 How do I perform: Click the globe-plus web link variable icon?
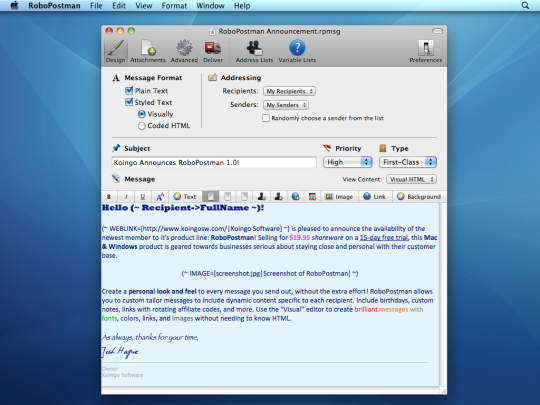tap(295, 197)
